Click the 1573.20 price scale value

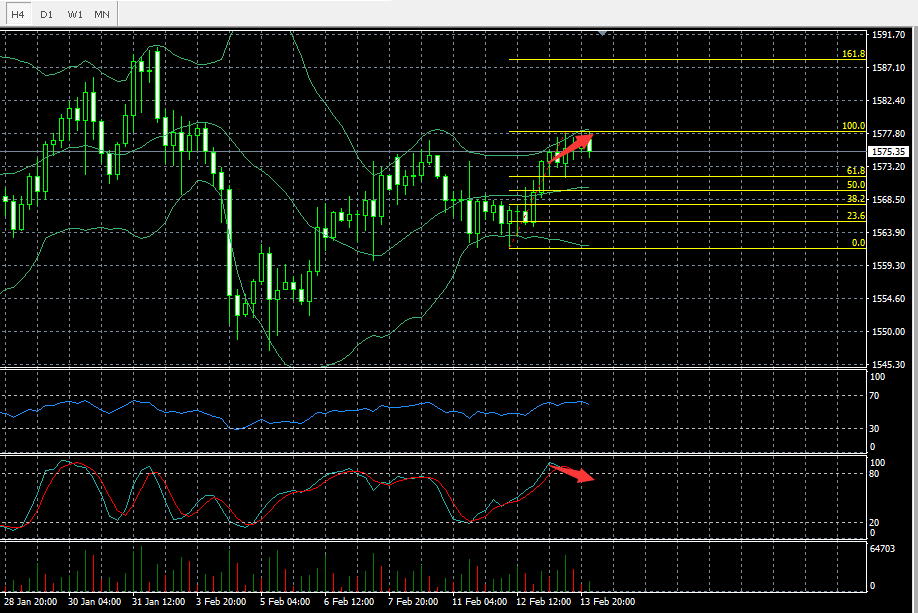pyautogui.click(x=888, y=167)
